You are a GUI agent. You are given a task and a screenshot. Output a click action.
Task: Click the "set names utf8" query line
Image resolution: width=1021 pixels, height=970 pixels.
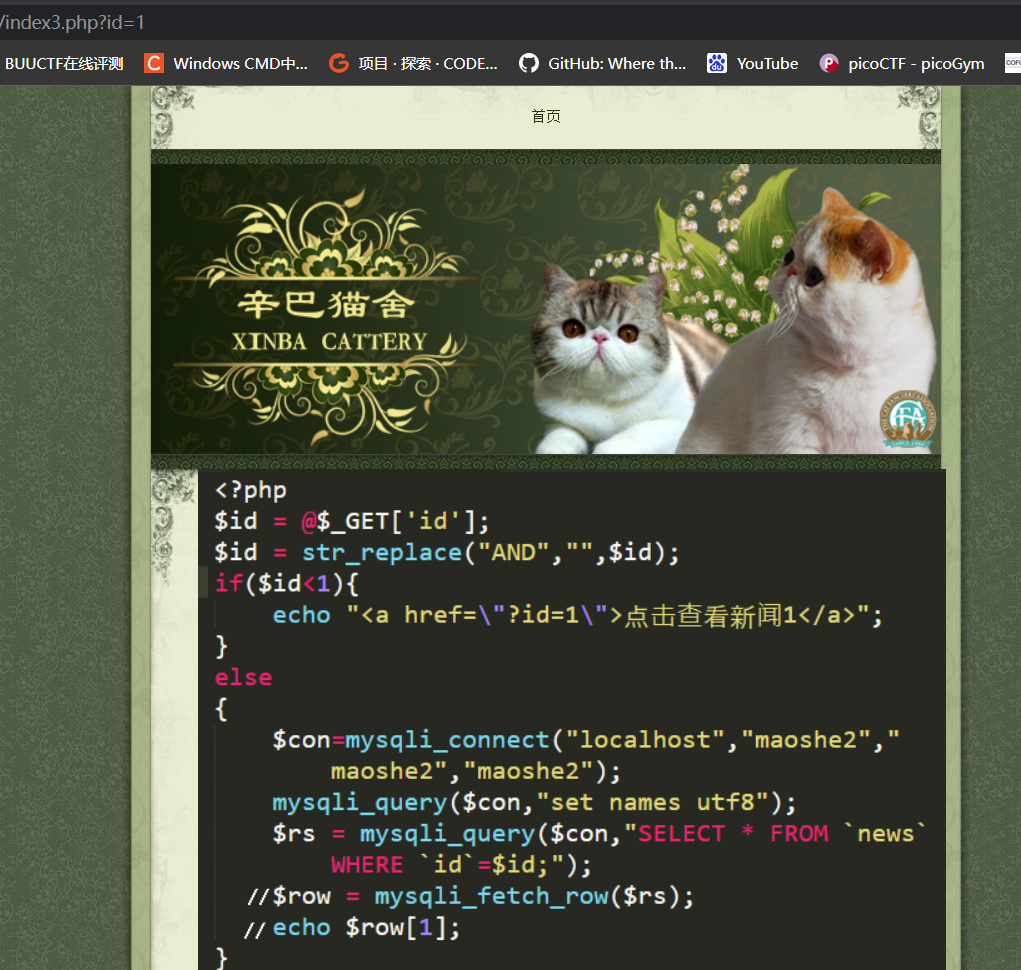pyautogui.click(x=534, y=802)
